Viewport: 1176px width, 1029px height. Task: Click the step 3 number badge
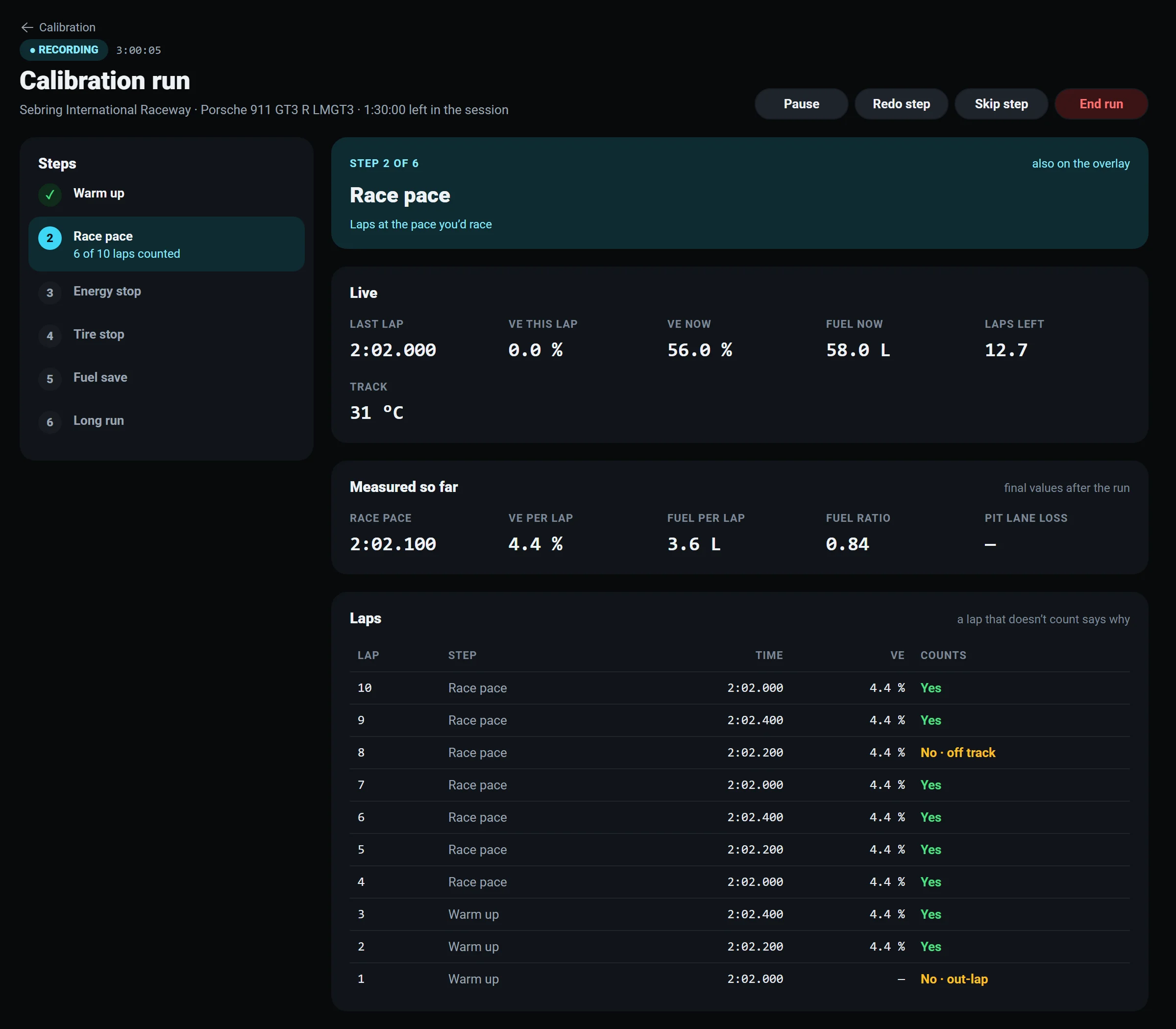[50, 292]
